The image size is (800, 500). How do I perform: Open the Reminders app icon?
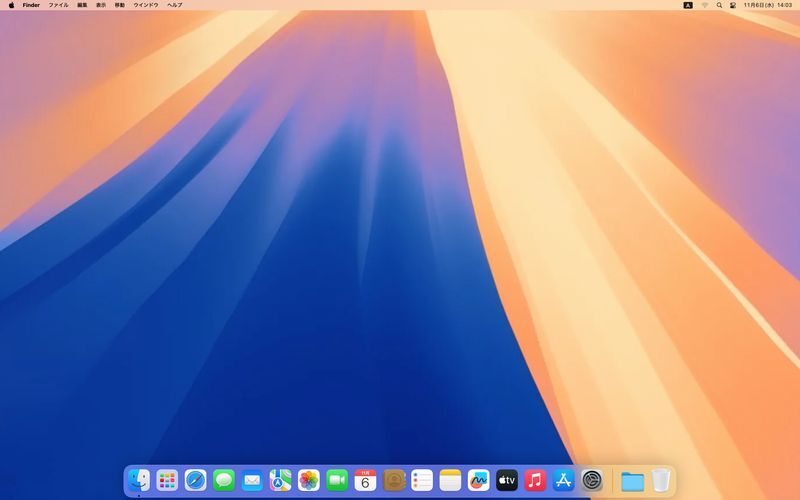click(x=422, y=481)
